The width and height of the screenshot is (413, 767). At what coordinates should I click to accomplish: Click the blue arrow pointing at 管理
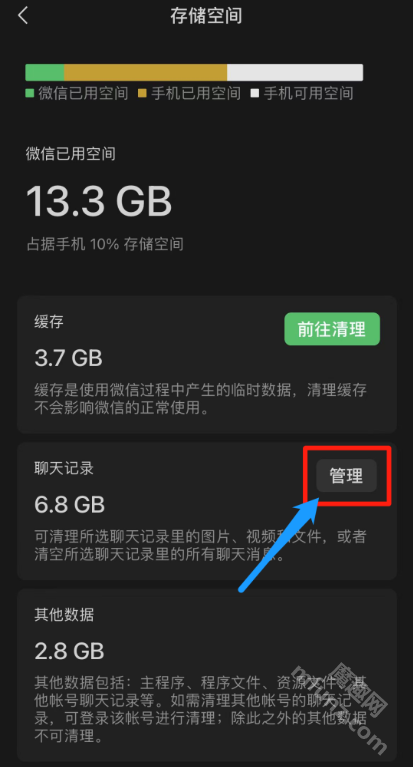click(279, 544)
